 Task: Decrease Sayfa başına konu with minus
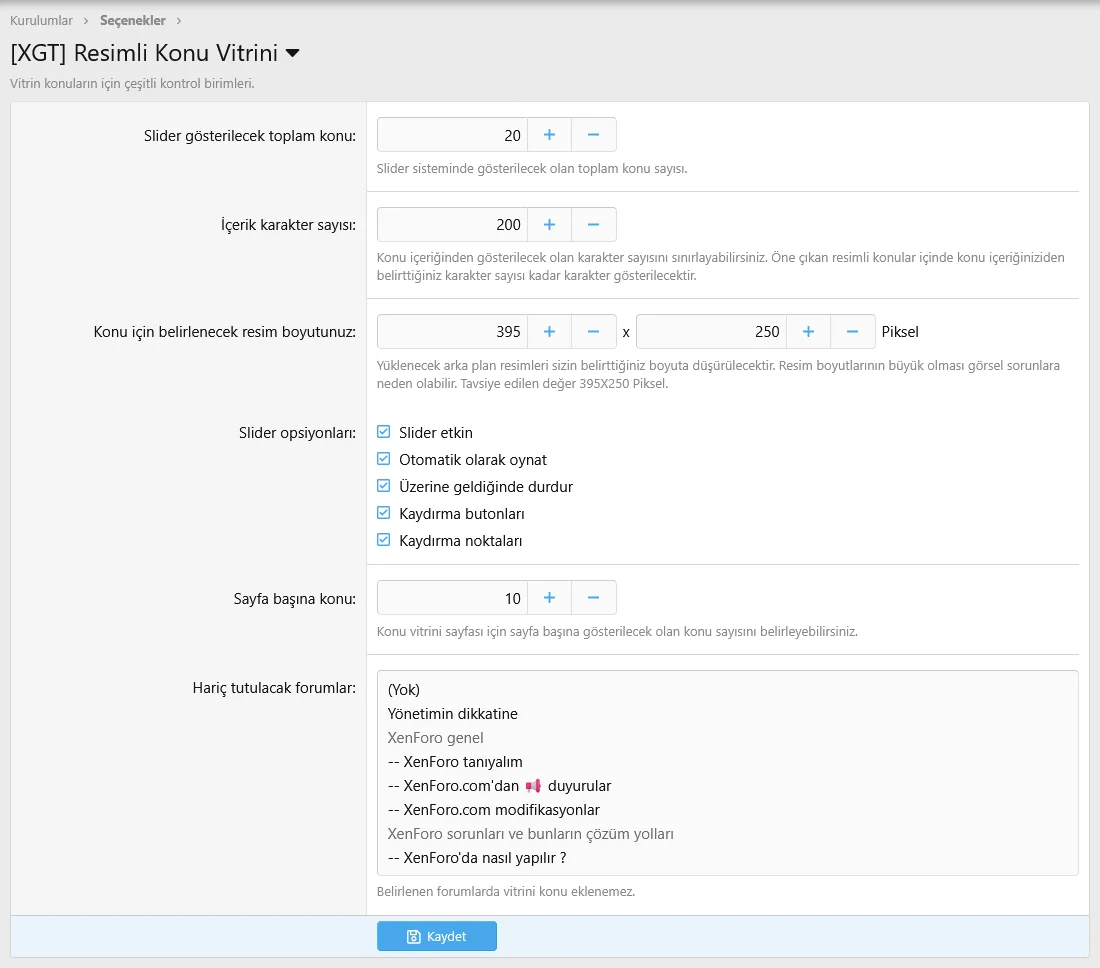pyautogui.click(x=593, y=598)
